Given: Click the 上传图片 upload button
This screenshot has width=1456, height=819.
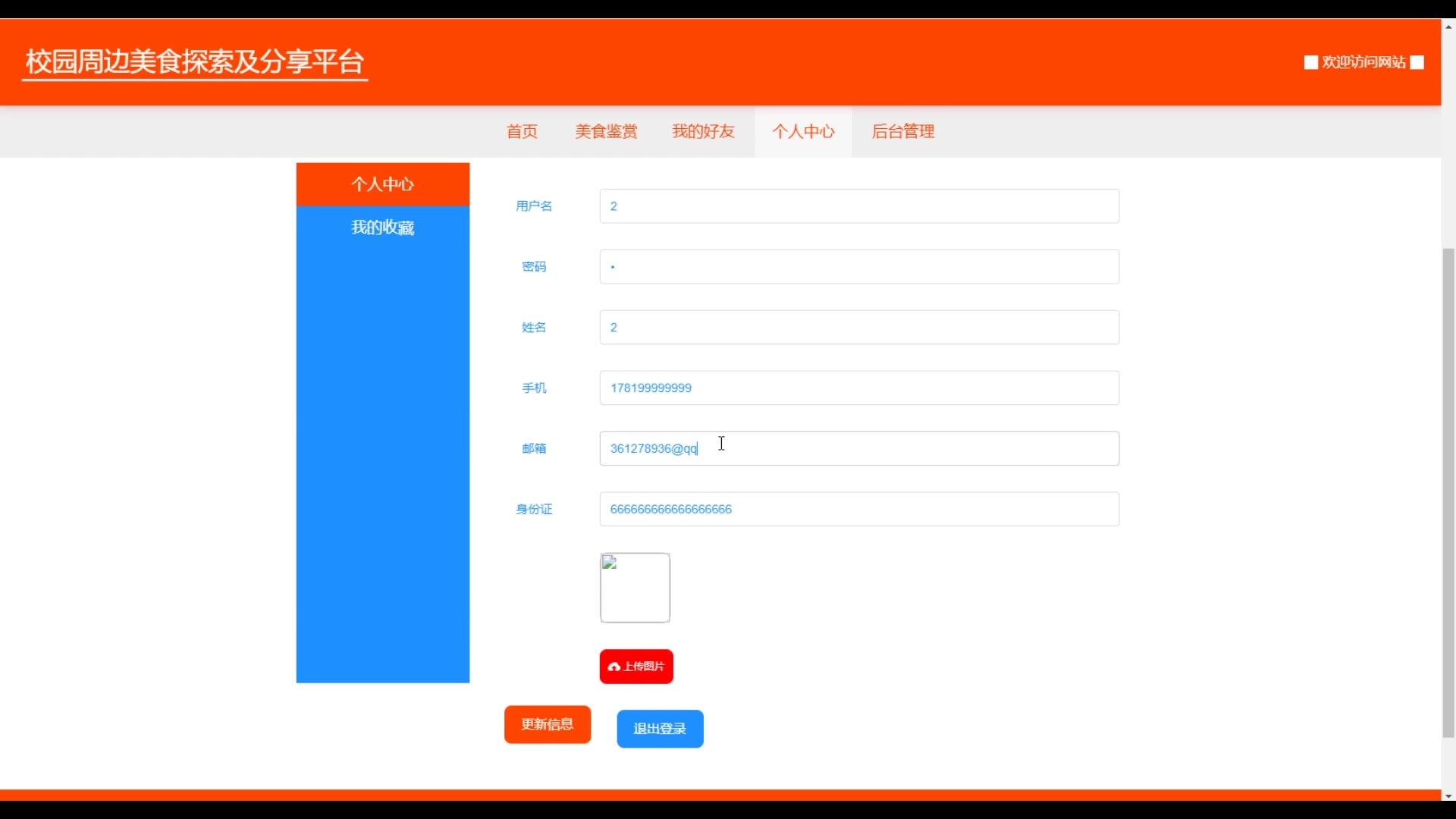Looking at the screenshot, I should pos(636,667).
